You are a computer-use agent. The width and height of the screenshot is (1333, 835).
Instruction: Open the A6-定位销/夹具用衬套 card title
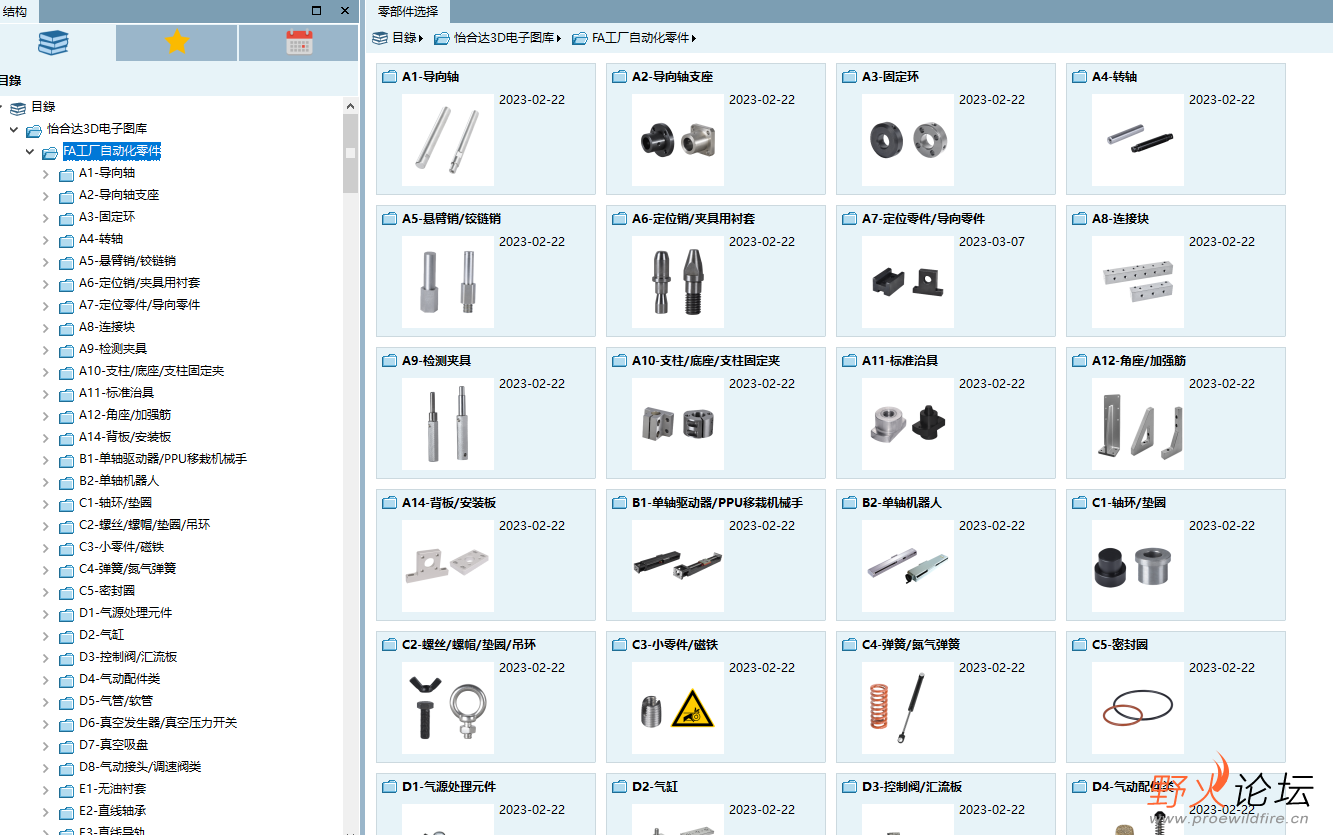click(694, 219)
